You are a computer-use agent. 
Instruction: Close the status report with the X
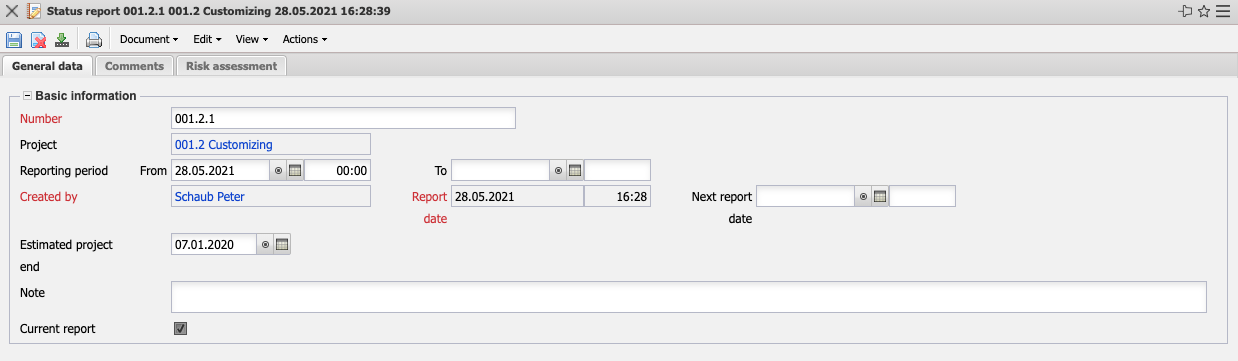pyautogui.click(x=12, y=12)
